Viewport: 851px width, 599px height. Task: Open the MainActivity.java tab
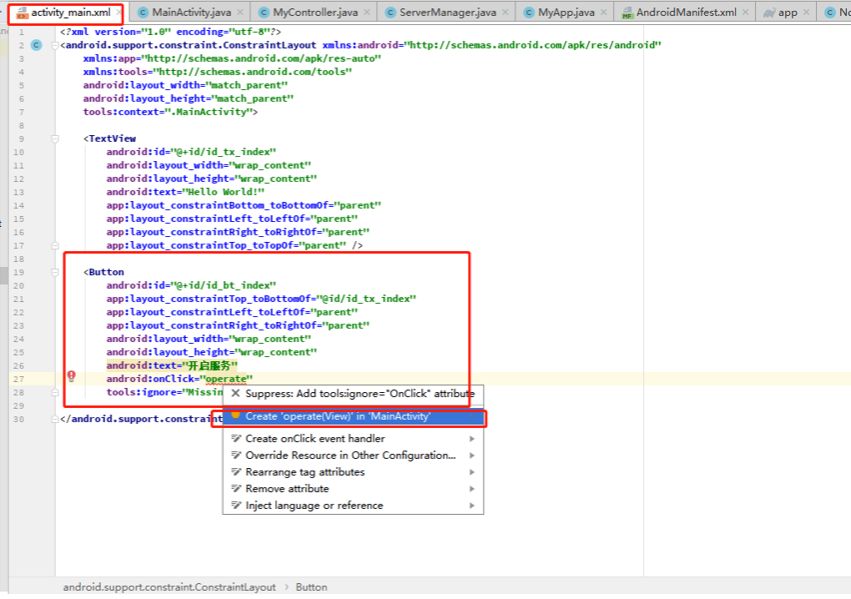pos(191,12)
